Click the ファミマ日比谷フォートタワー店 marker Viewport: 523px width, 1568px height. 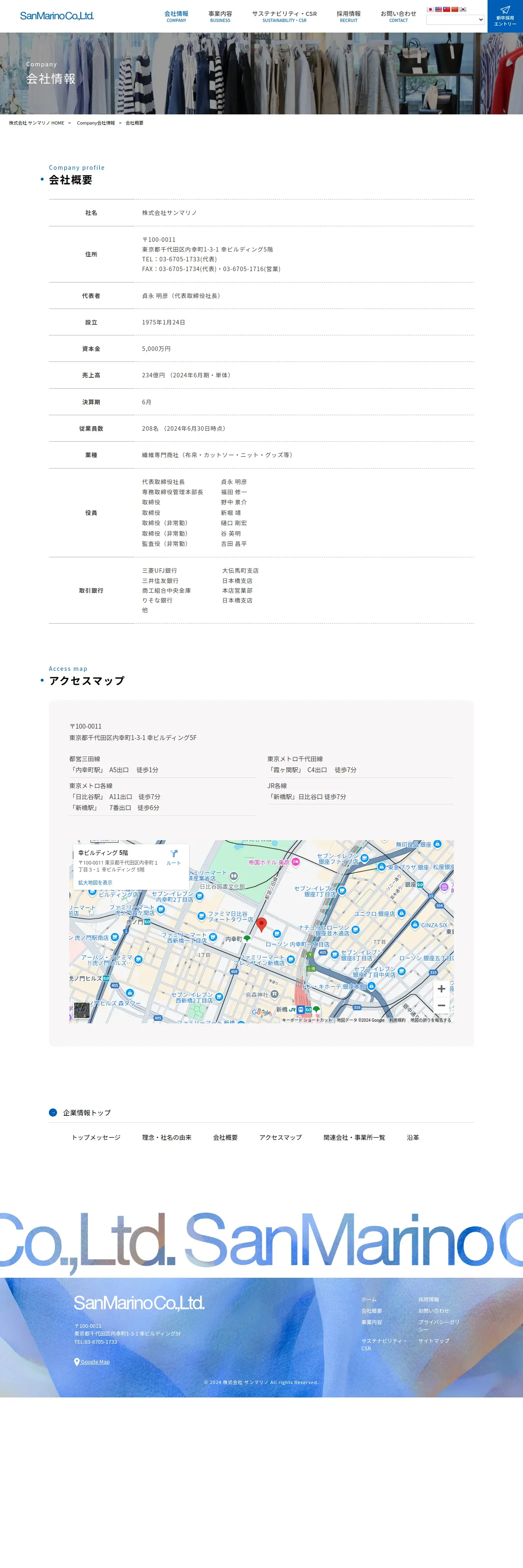pos(201,916)
